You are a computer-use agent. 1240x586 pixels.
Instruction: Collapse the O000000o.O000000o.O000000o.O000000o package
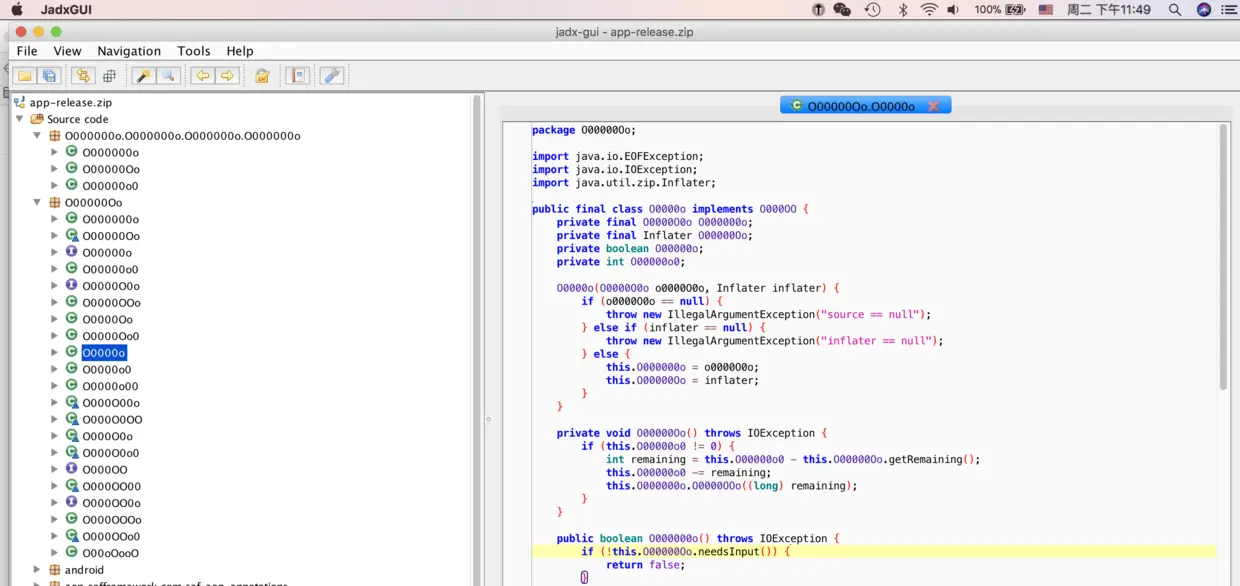click(x=37, y=136)
